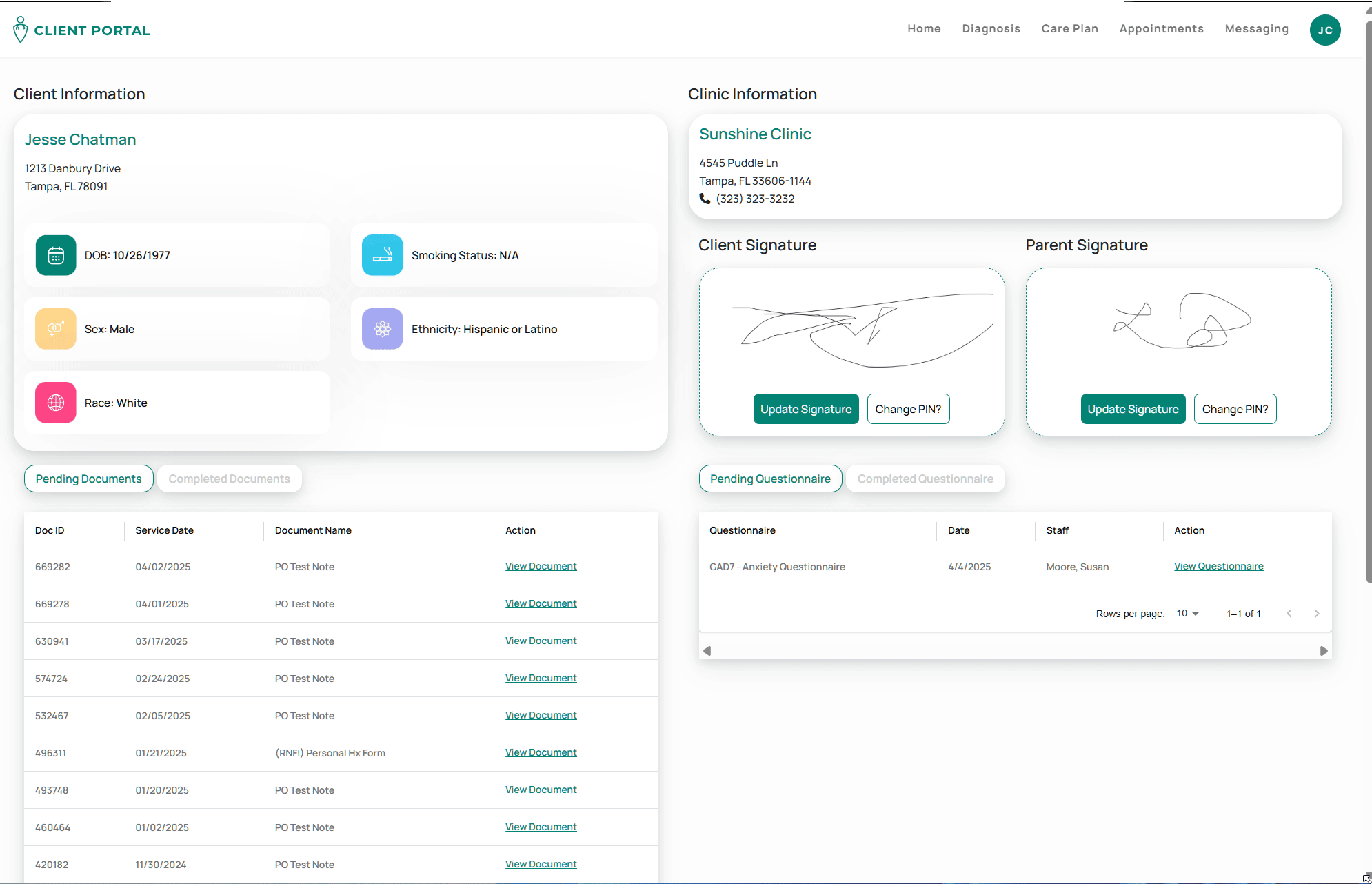
Task: Click the DOB calendar icon
Action: (56, 255)
